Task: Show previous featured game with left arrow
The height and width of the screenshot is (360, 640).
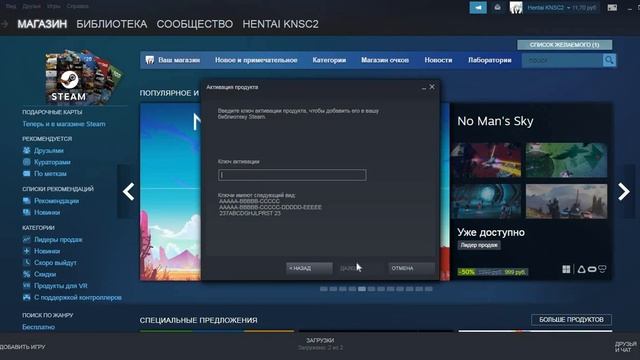Action: 129,191
